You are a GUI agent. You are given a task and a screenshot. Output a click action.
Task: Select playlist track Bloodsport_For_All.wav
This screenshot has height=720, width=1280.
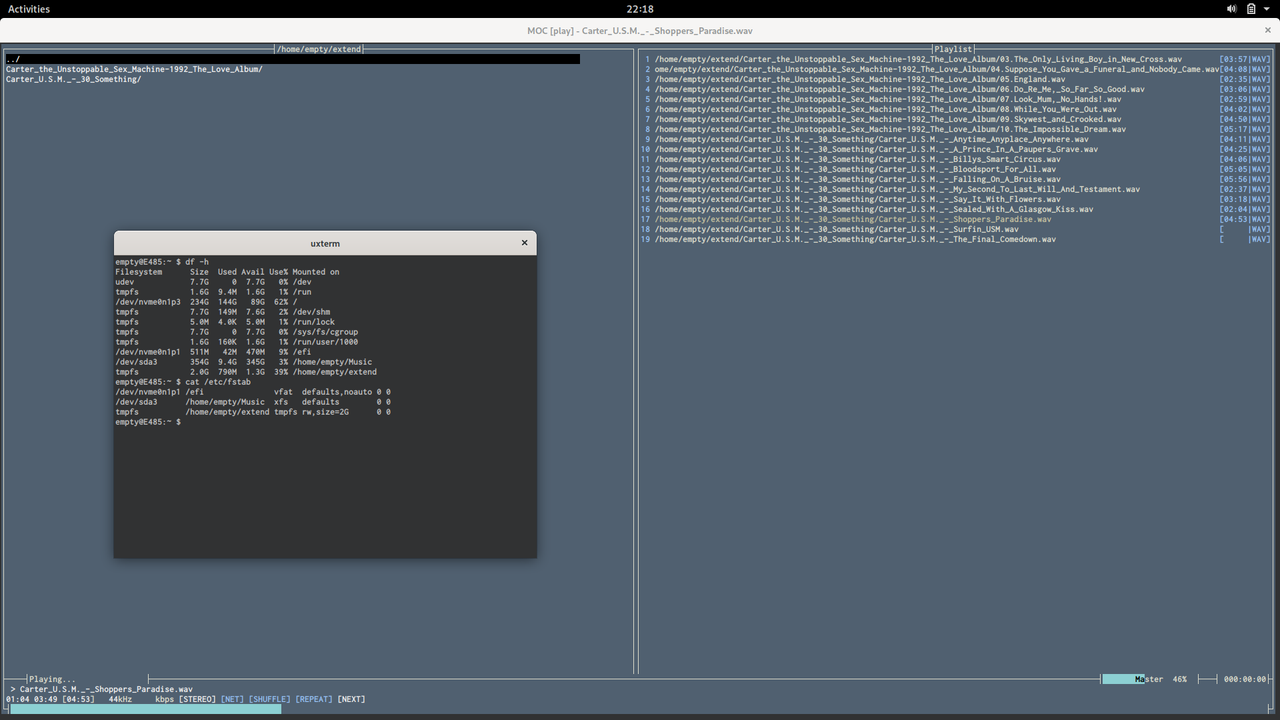[x=855, y=169]
